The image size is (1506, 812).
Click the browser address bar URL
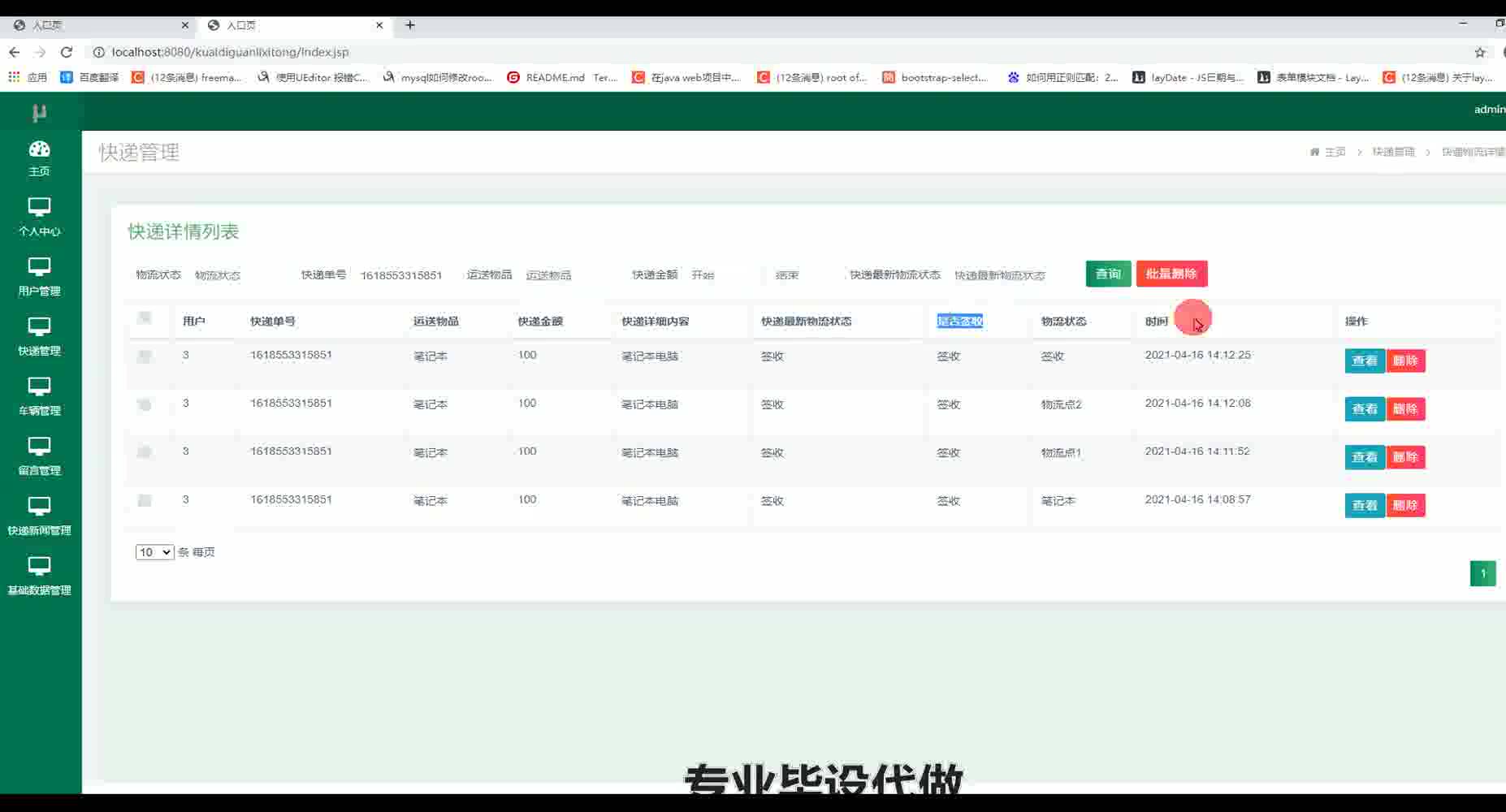pyautogui.click(x=230, y=52)
